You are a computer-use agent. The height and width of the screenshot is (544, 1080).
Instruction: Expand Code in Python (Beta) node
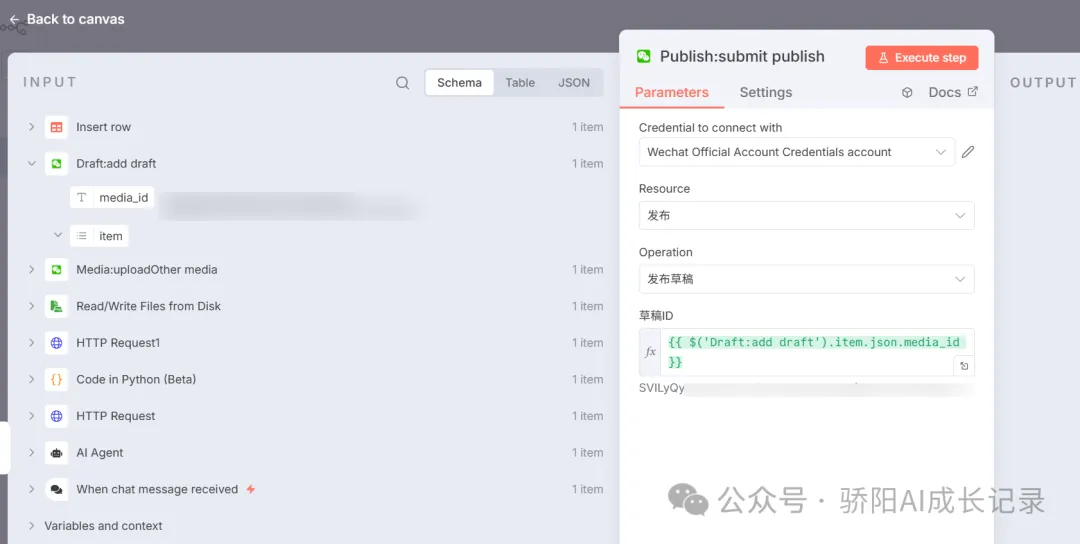31,379
